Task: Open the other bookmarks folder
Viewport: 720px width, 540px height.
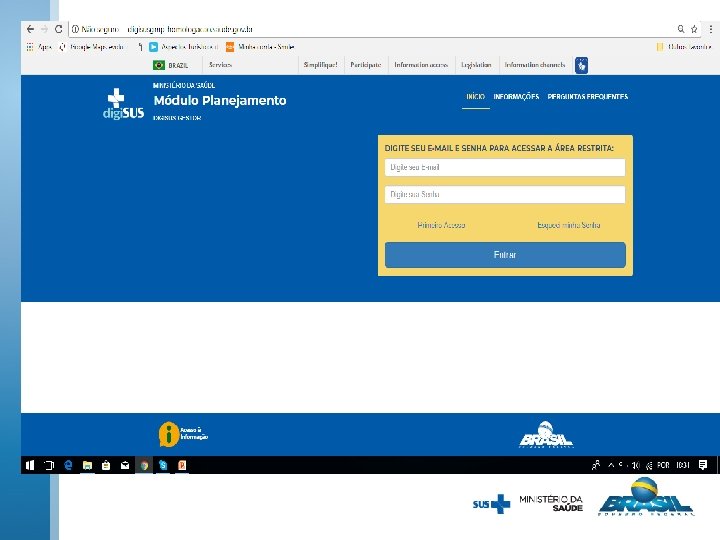Action: click(x=684, y=47)
